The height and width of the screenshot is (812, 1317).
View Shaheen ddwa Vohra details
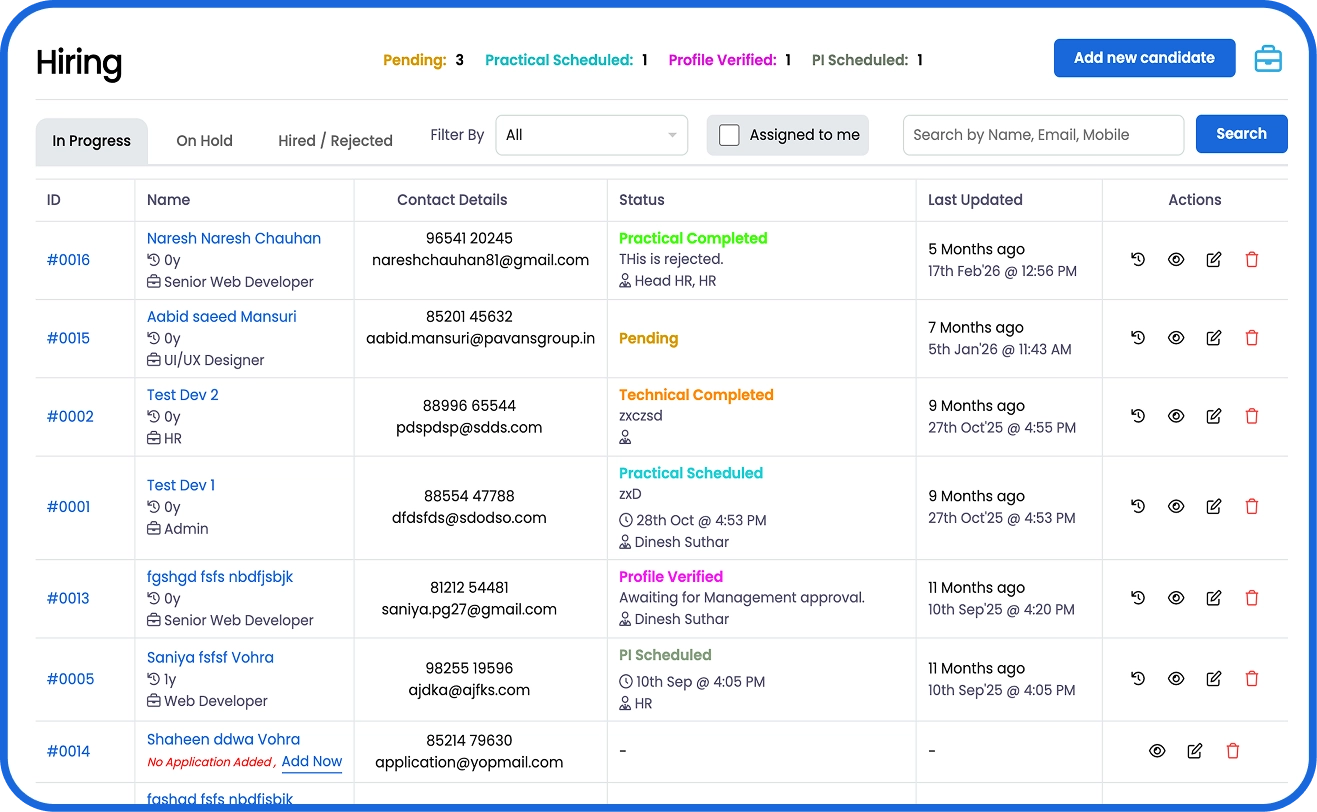click(x=1157, y=751)
